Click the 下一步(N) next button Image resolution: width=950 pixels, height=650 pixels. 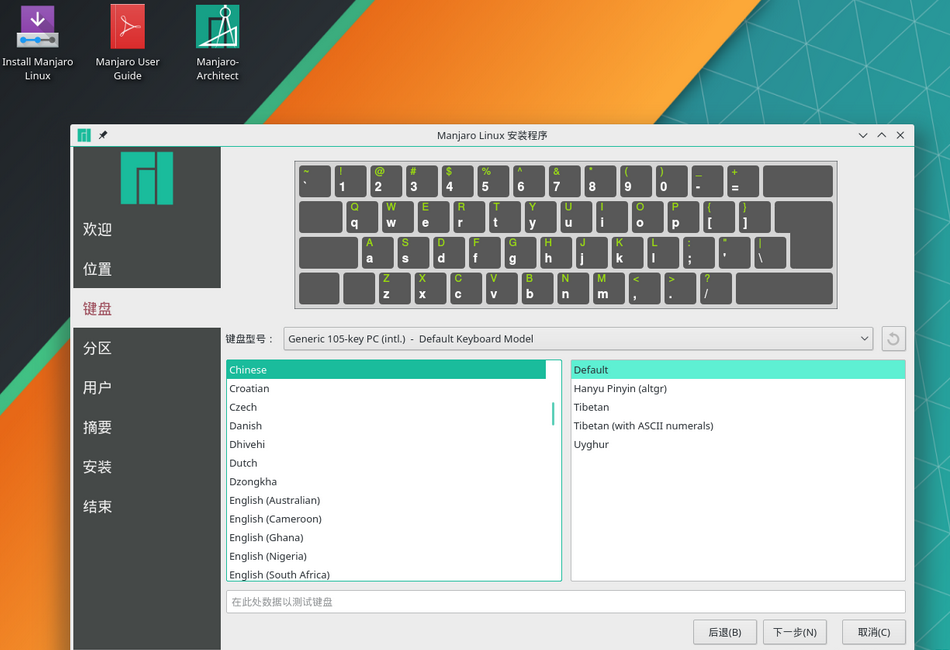click(x=794, y=632)
